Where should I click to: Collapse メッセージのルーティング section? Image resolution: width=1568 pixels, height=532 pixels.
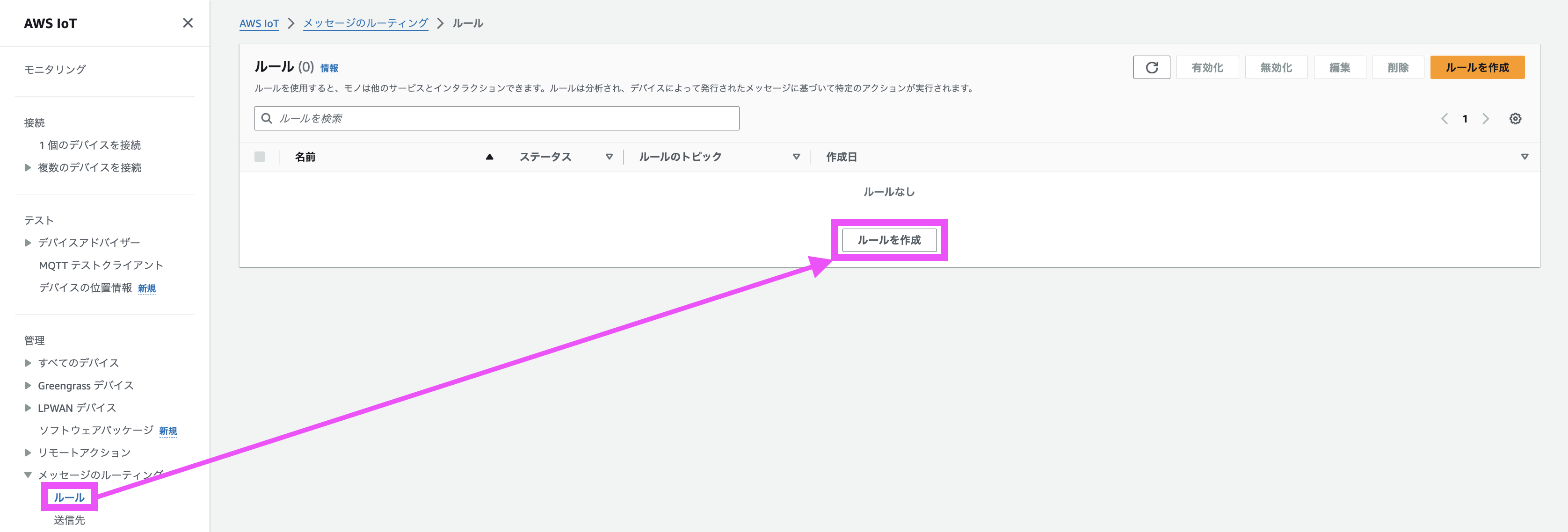[x=28, y=475]
